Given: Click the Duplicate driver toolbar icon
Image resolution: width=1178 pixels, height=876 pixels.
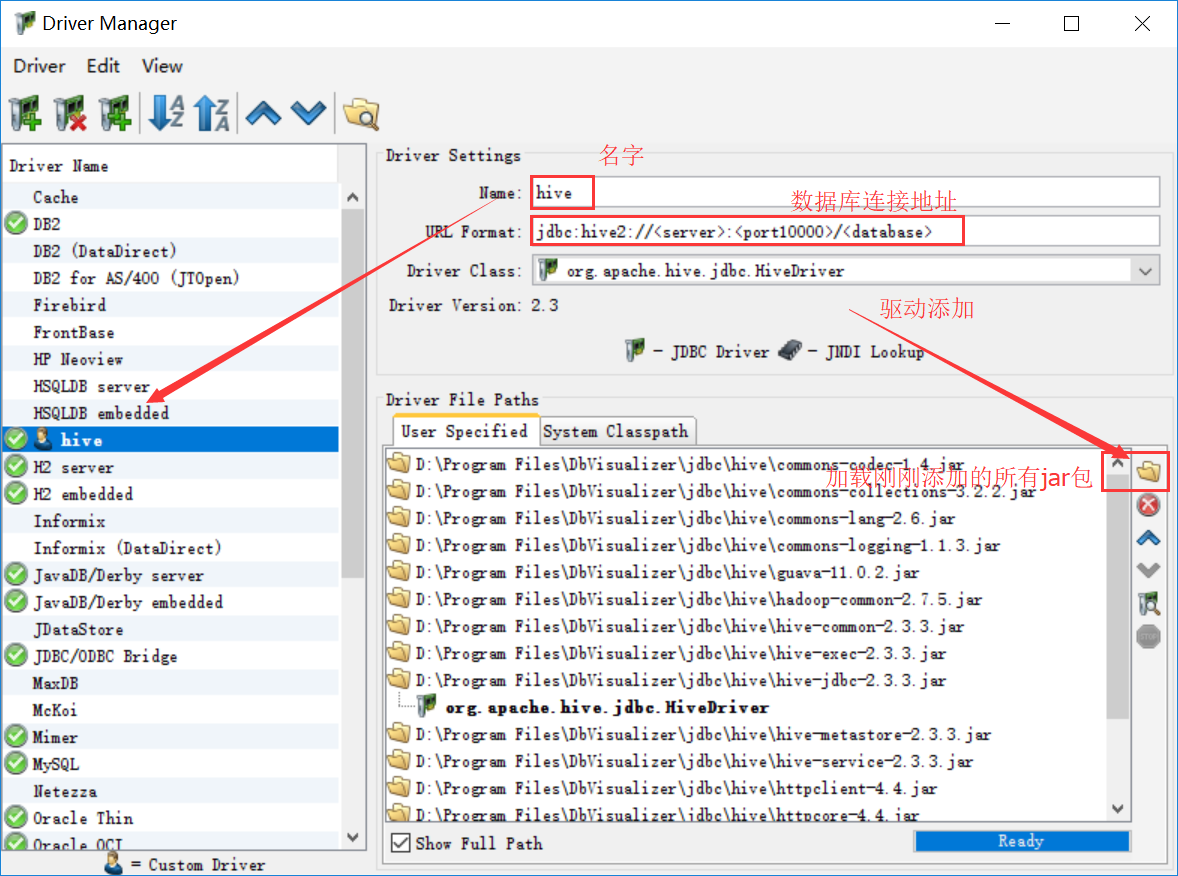Looking at the screenshot, I should [115, 113].
